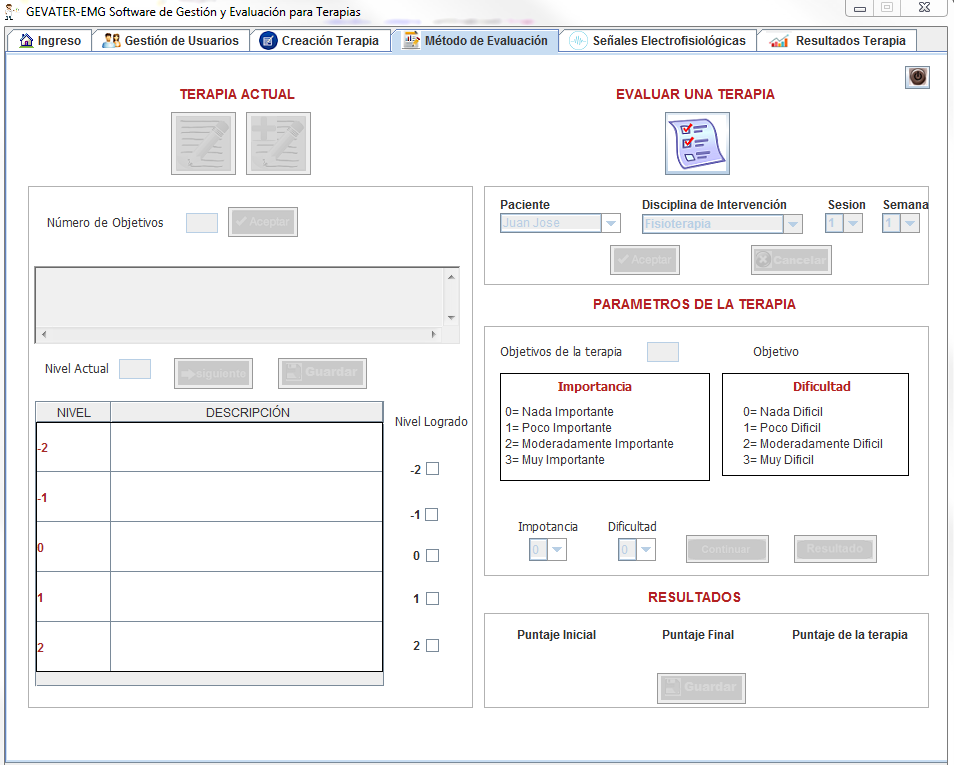Click the edit therapy pencil icon

point(203,143)
